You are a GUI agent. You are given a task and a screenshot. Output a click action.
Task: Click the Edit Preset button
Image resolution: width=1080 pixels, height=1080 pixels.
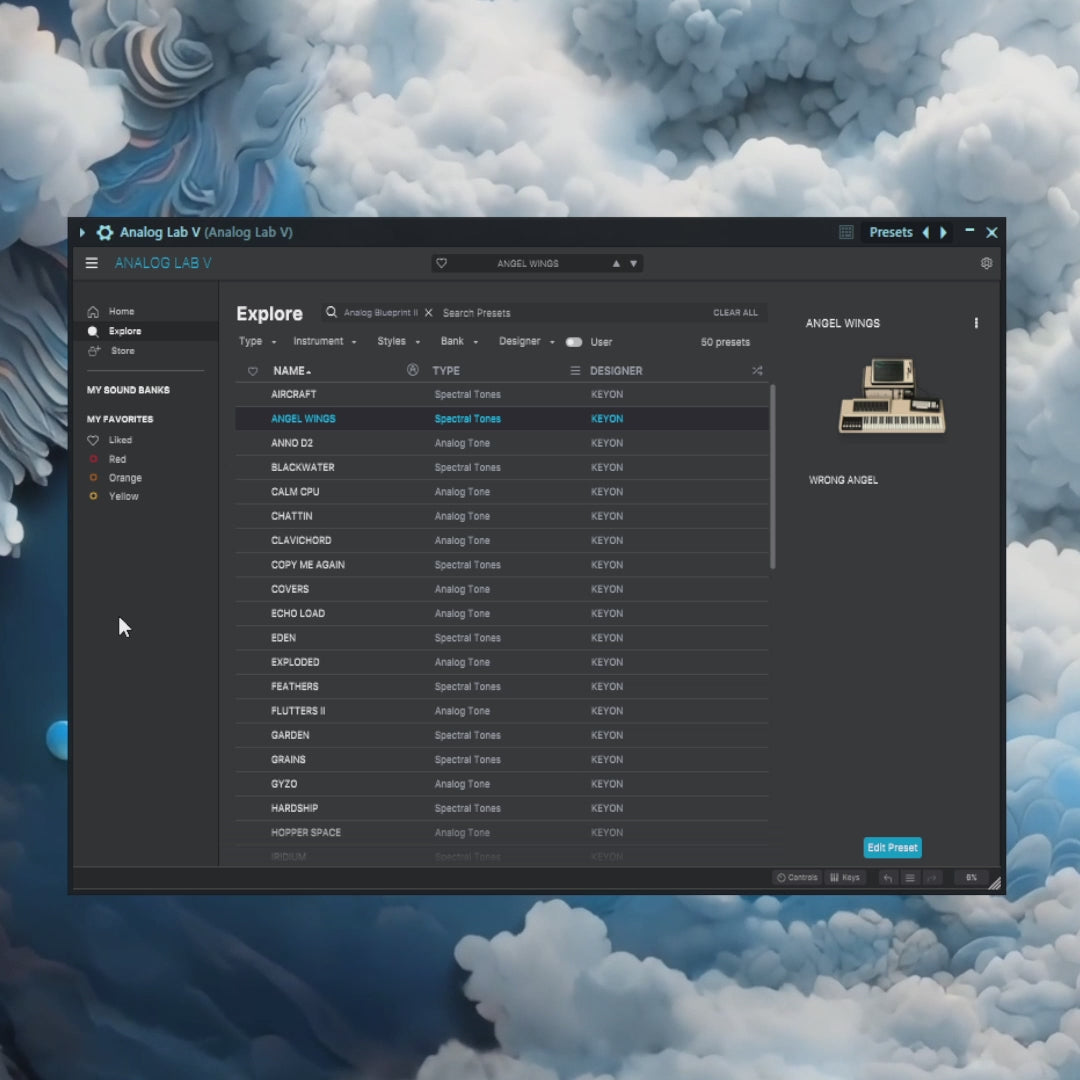click(x=892, y=848)
